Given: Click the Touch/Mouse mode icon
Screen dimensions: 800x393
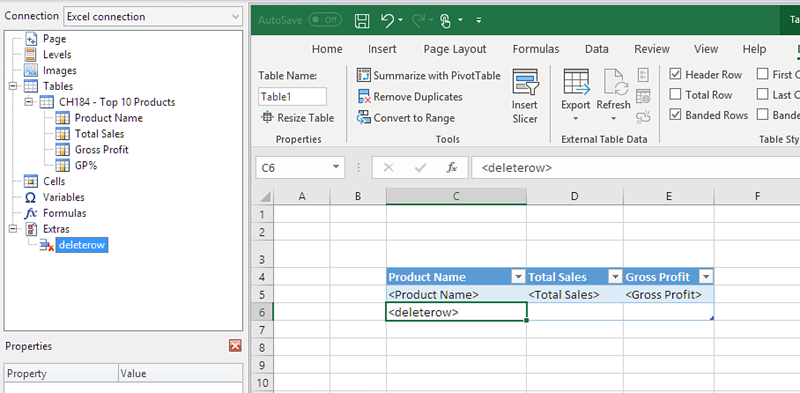Looking at the screenshot, I should [445, 20].
